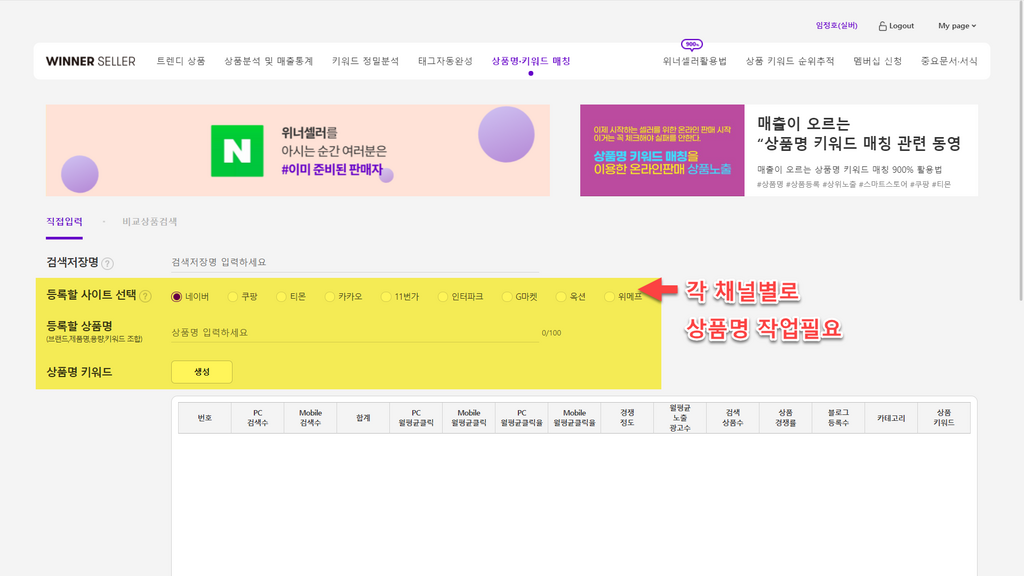
Task: Click the 검색상품수 column header
Action: pos(733,418)
